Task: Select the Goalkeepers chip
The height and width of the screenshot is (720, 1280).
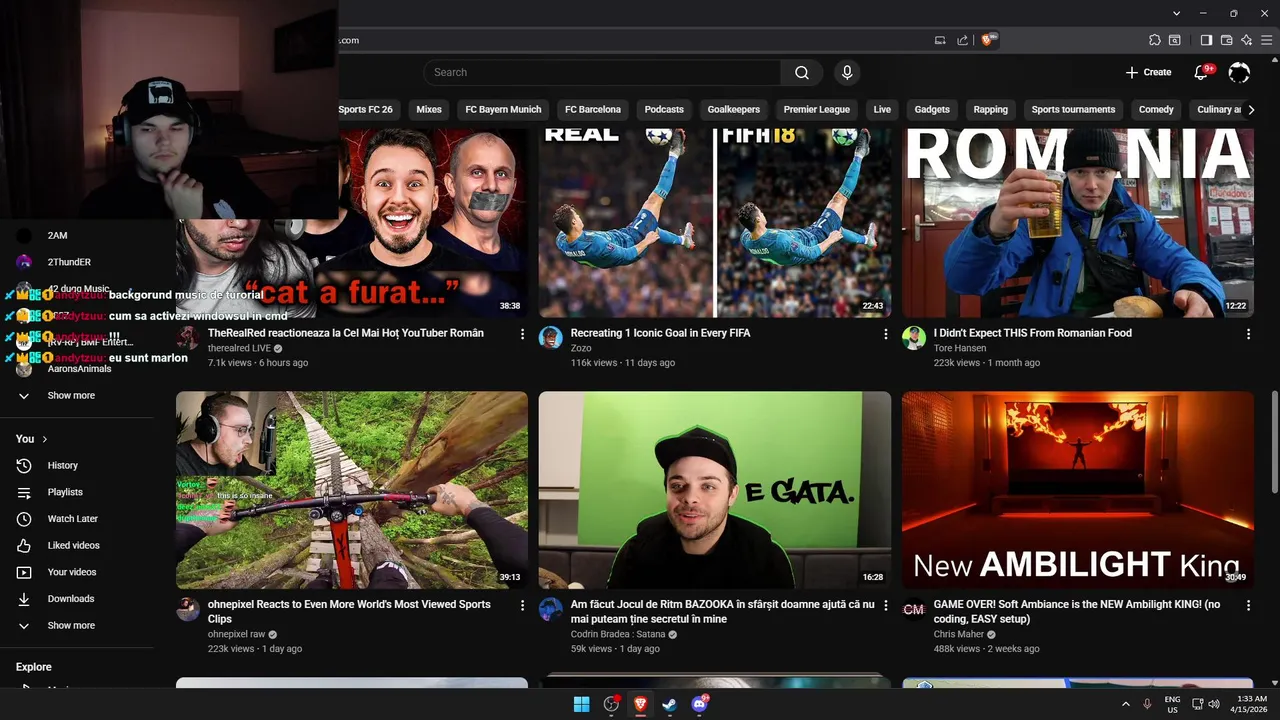Action: (734, 110)
